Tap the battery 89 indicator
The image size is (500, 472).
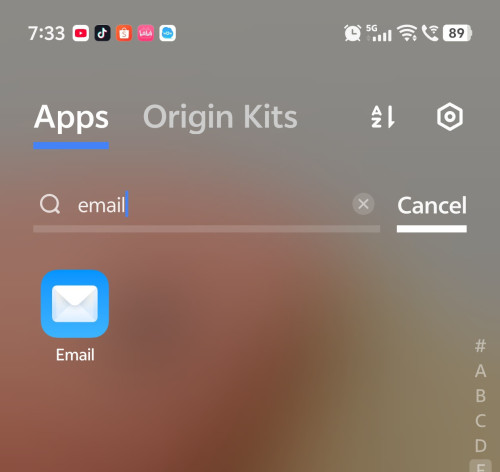tap(457, 33)
